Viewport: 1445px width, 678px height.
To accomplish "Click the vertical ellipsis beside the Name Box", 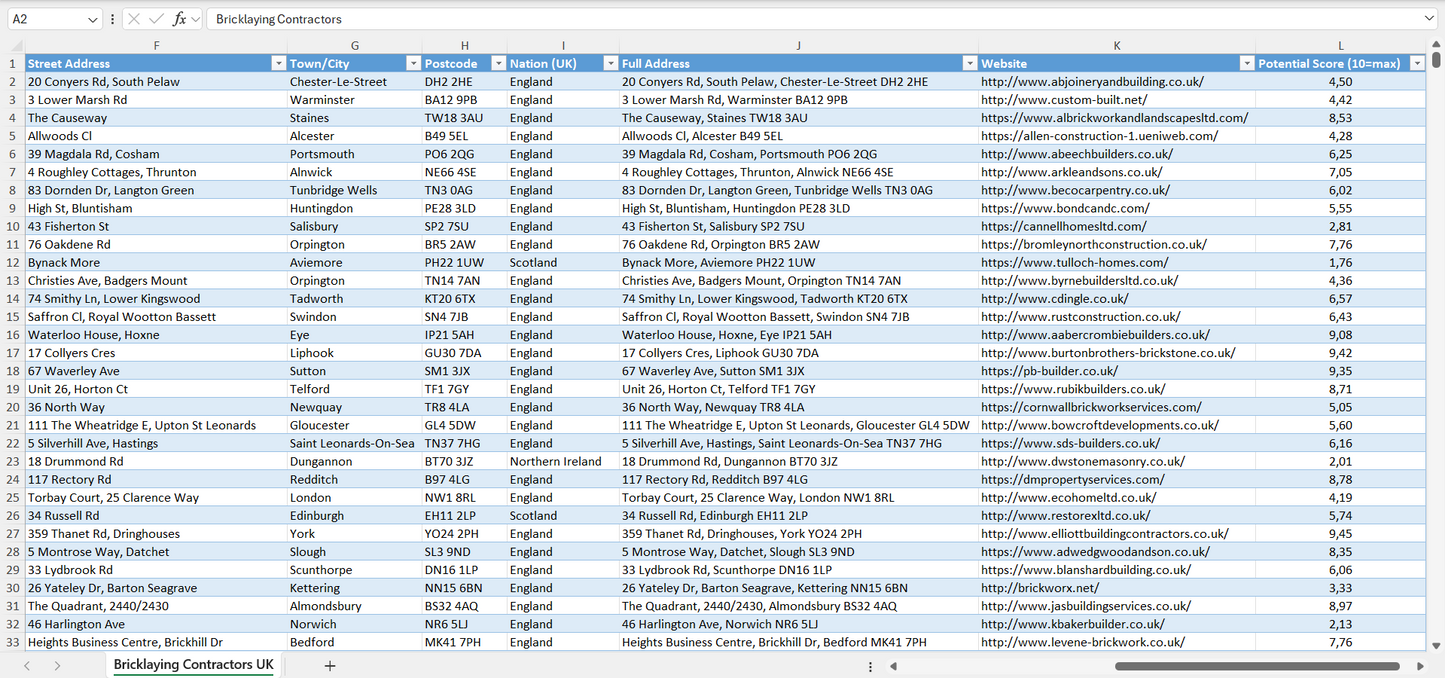I will pos(113,19).
